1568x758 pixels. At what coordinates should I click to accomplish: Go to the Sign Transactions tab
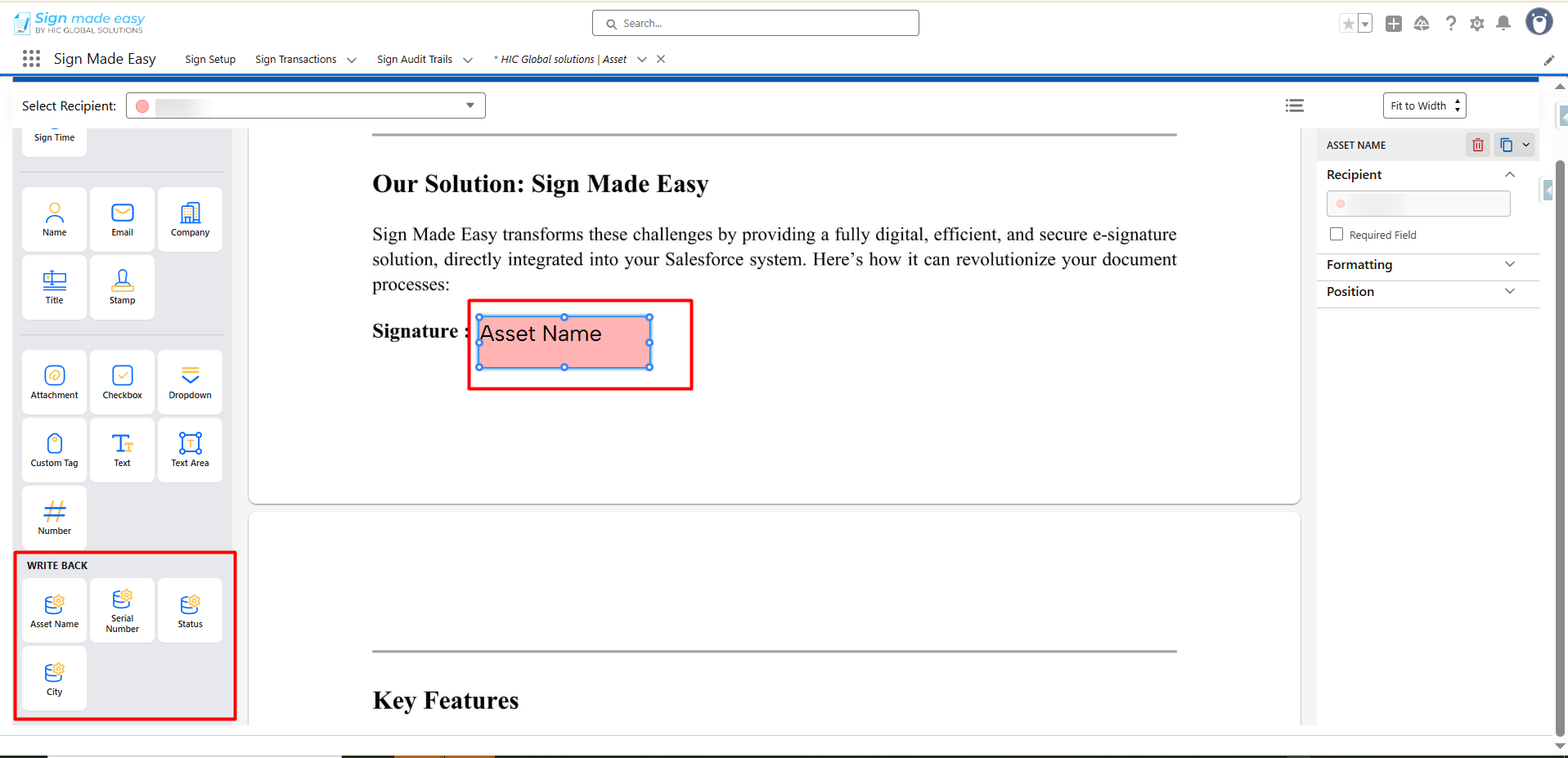click(296, 60)
